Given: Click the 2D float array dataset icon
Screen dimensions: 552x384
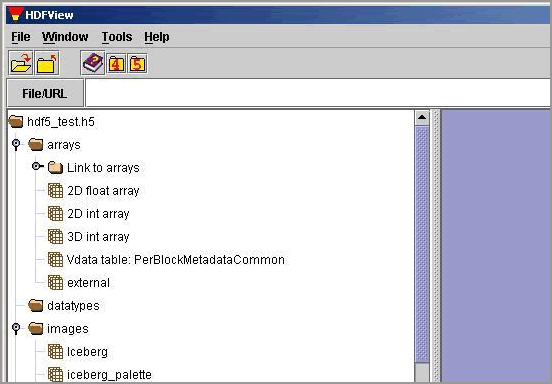Looking at the screenshot, I should [x=55, y=191].
